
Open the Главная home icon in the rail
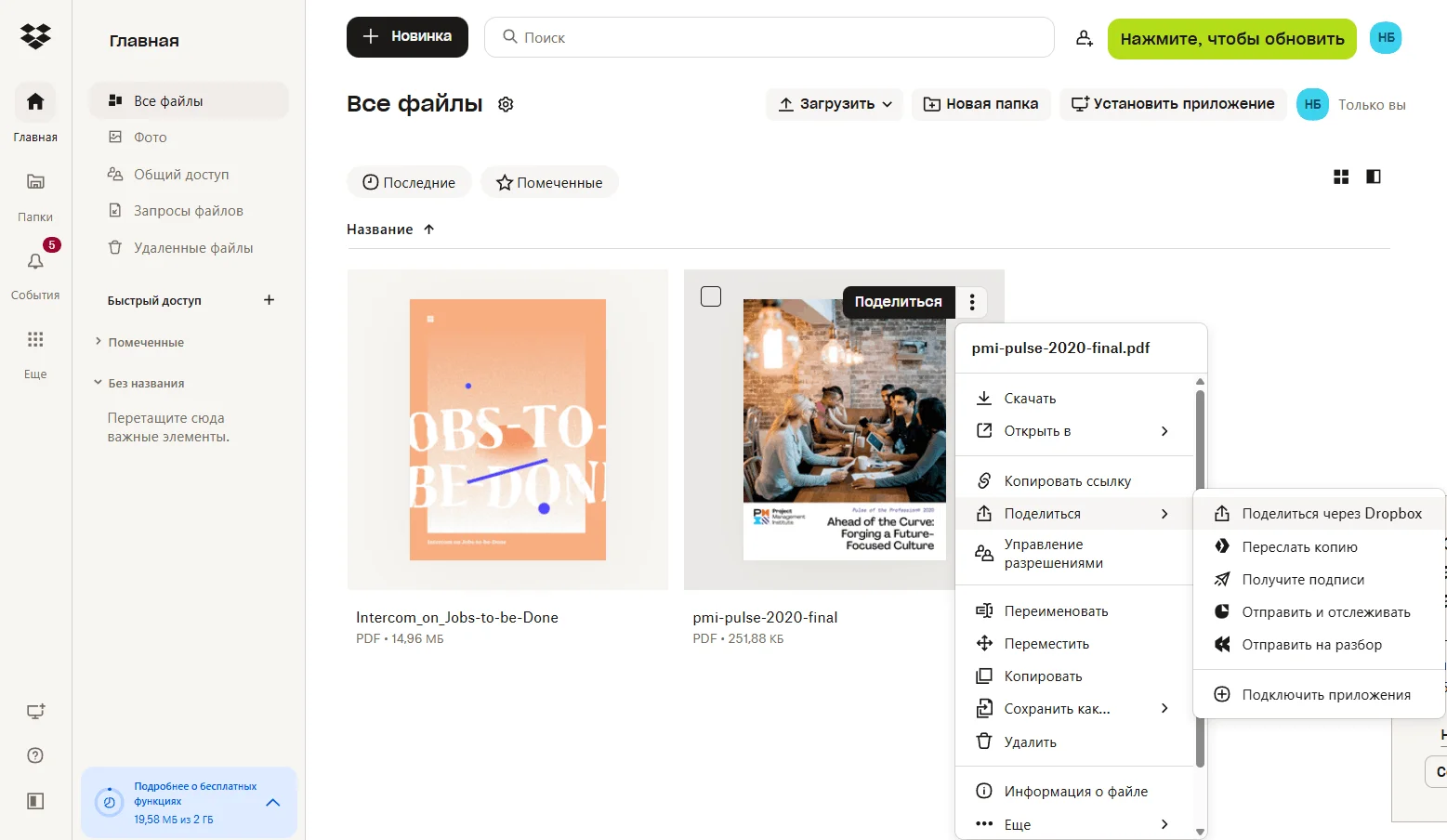point(35,101)
